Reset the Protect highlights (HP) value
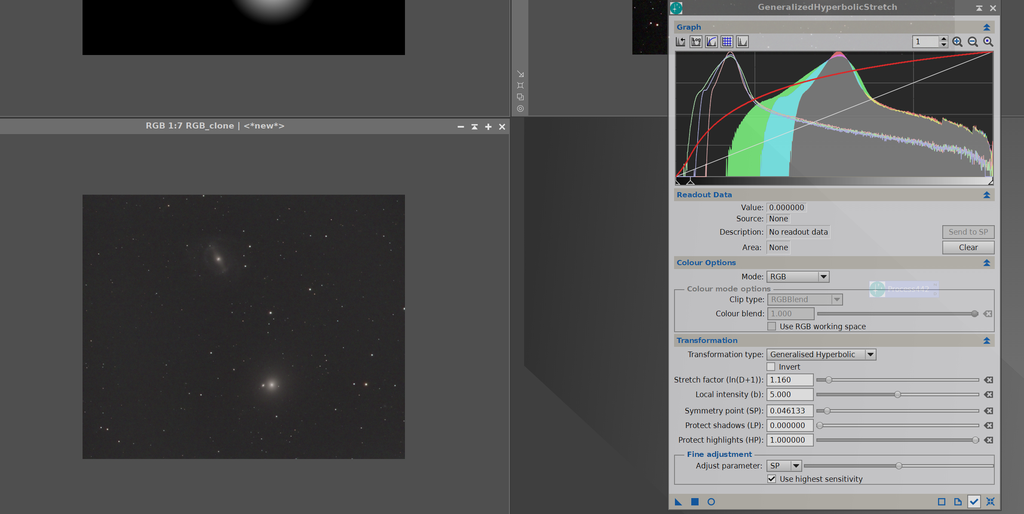1024x514 pixels. click(989, 440)
